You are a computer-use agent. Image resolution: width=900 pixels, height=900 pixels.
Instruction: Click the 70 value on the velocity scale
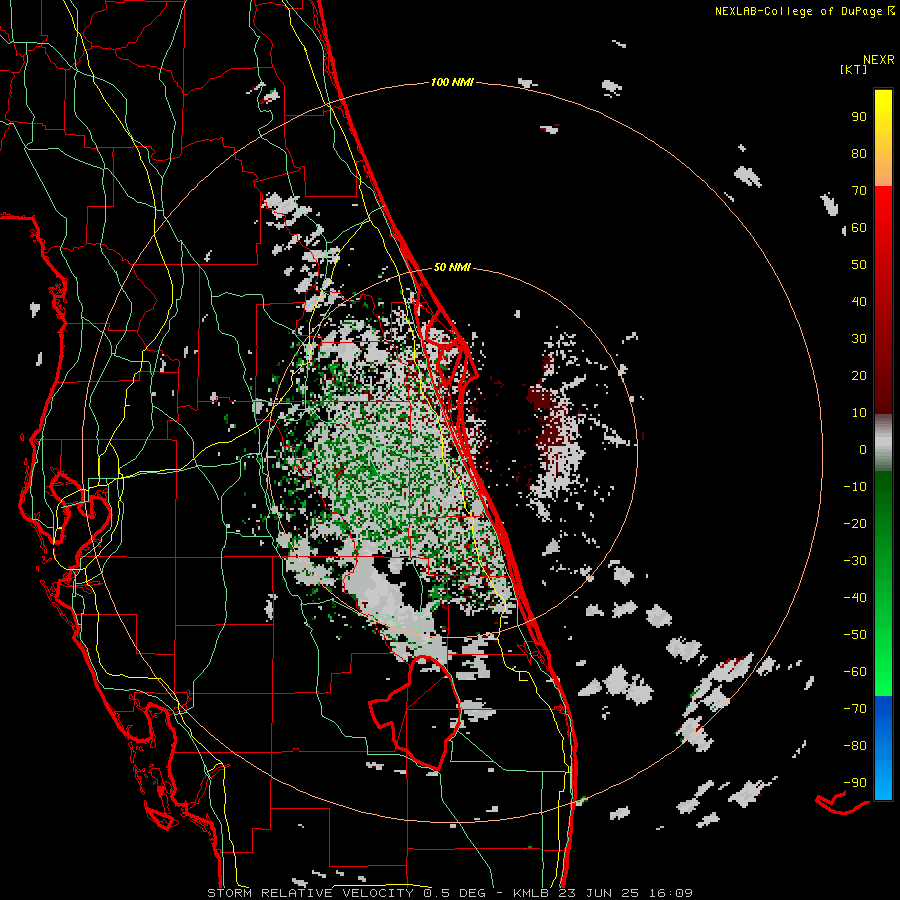pyautogui.click(x=859, y=191)
